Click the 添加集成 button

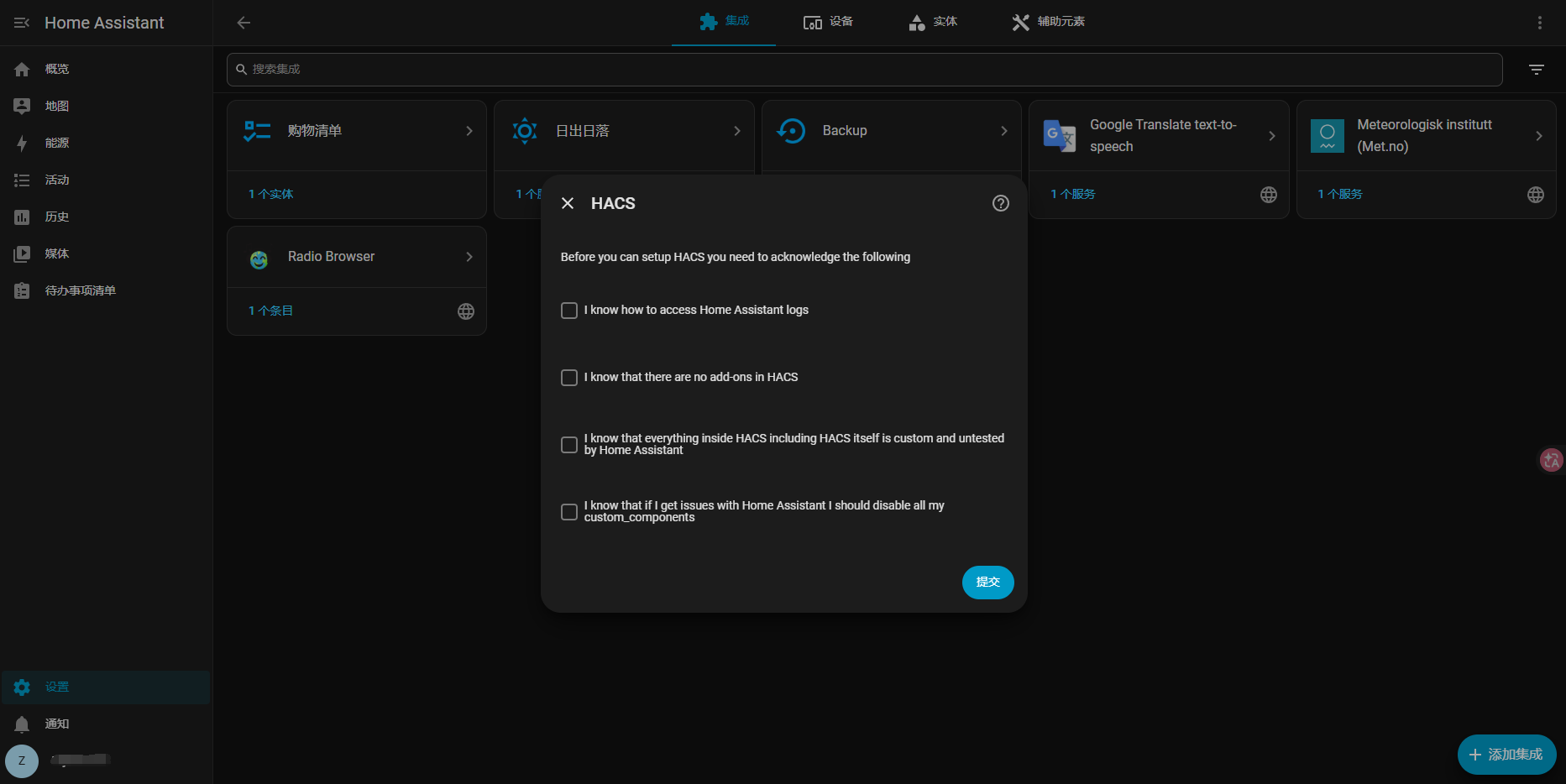pos(1506,755)
